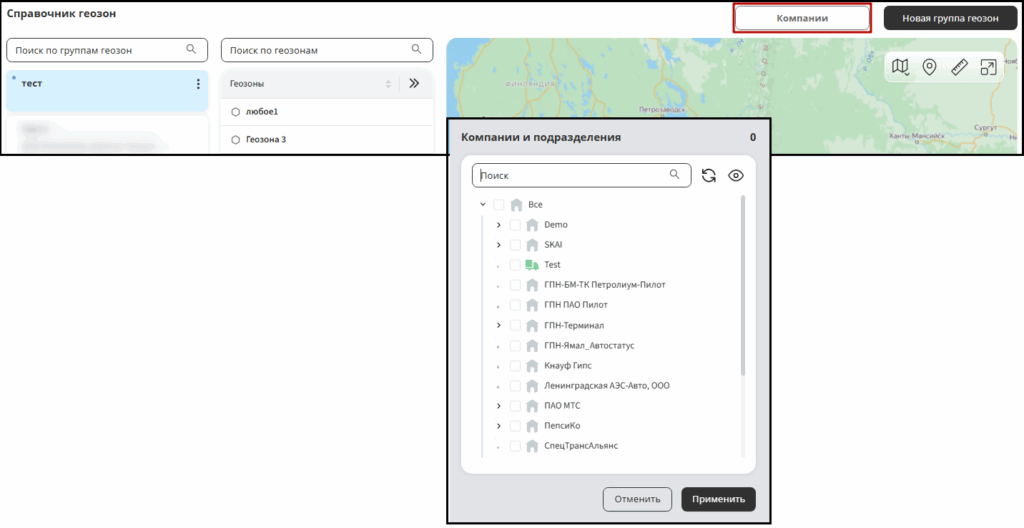
Task: Toggle the eye visibility icon
Action: tap(737, 175)
